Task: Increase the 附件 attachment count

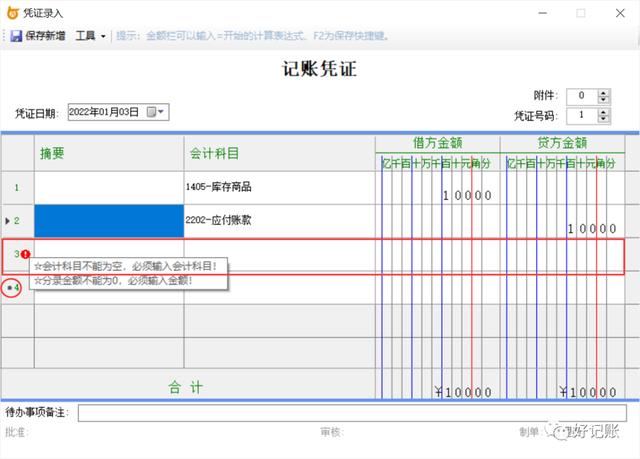Action: tap(603, 93)
